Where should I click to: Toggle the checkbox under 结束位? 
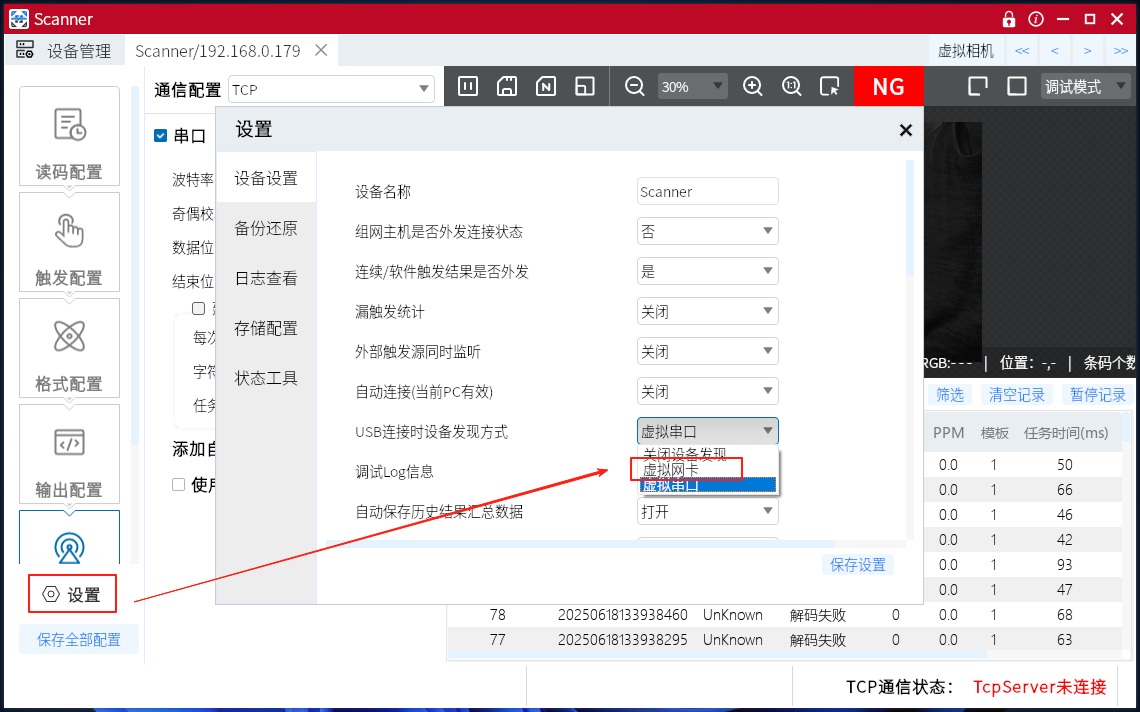198,308
